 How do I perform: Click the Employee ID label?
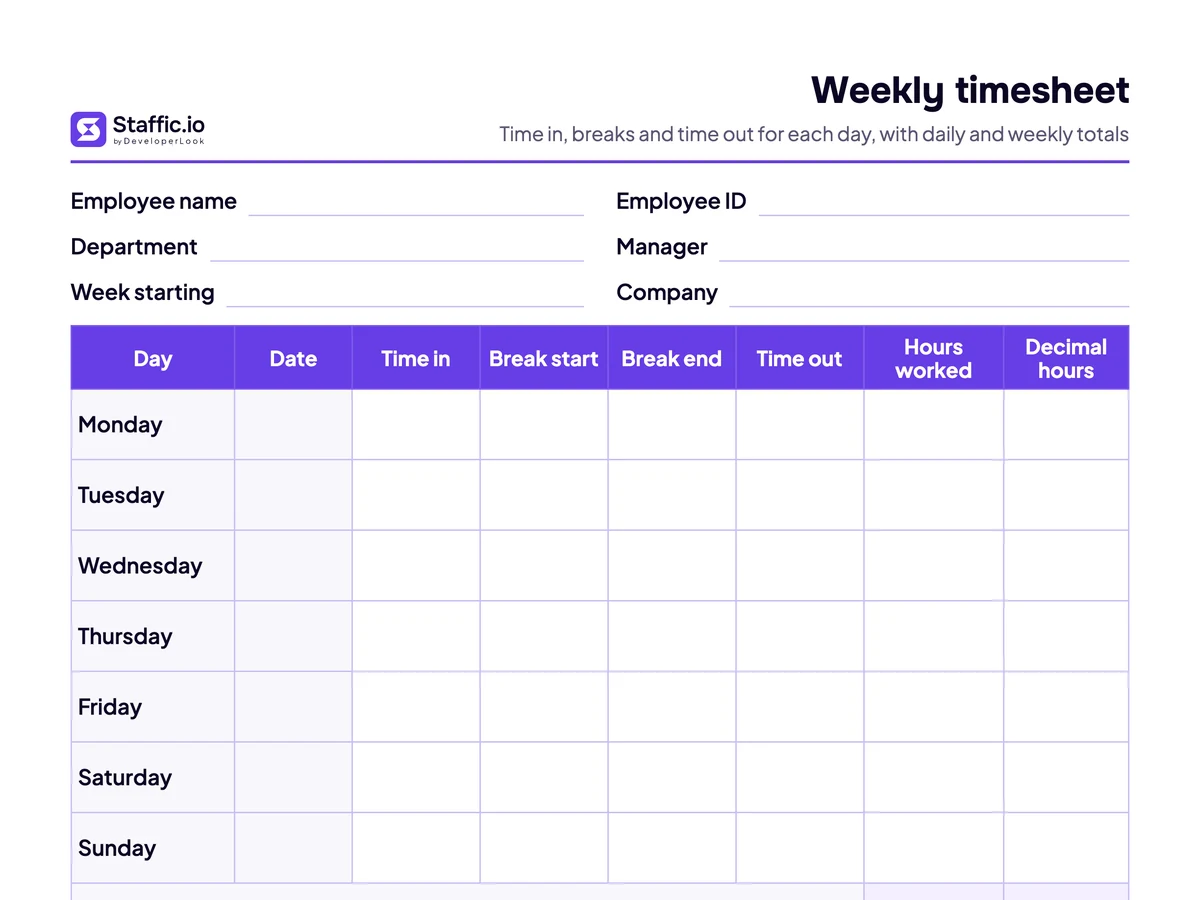(681, 201)
